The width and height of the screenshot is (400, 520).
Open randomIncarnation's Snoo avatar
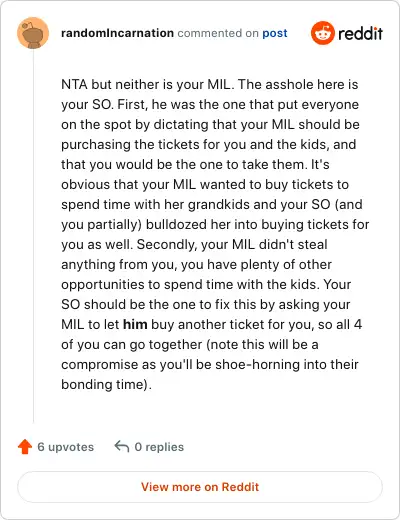point(33,33)
